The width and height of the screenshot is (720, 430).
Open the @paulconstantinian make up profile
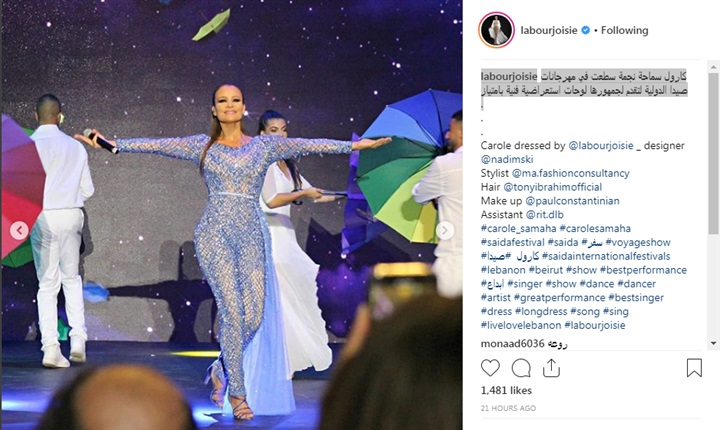(x=572, y=201)
